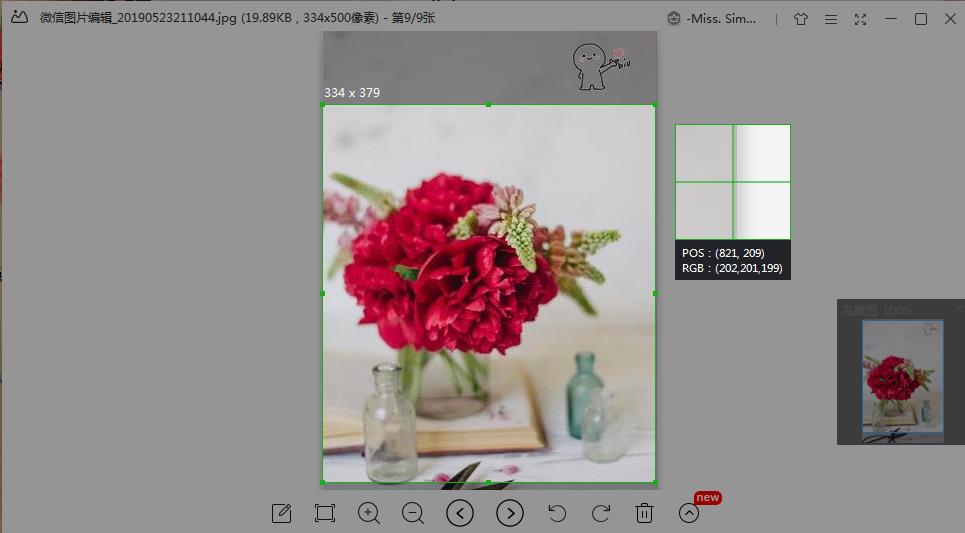
Task: Zoom out with the magnifier minus
Action: click(413, 513)
